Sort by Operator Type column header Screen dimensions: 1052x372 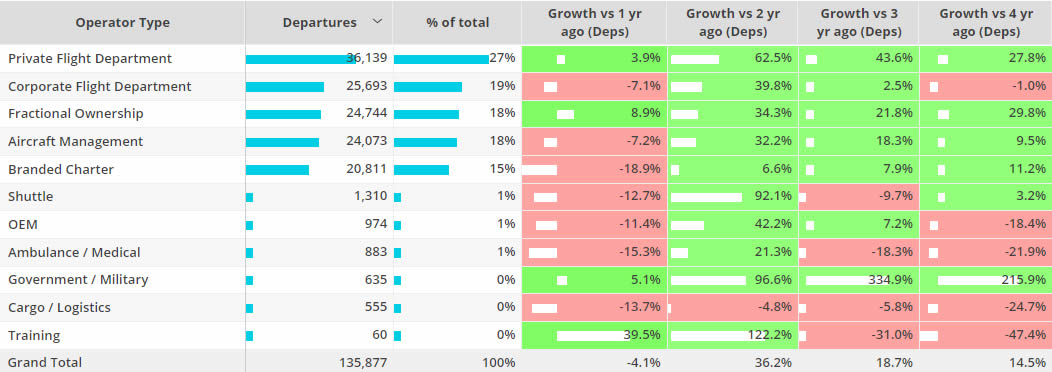point(123,23)
